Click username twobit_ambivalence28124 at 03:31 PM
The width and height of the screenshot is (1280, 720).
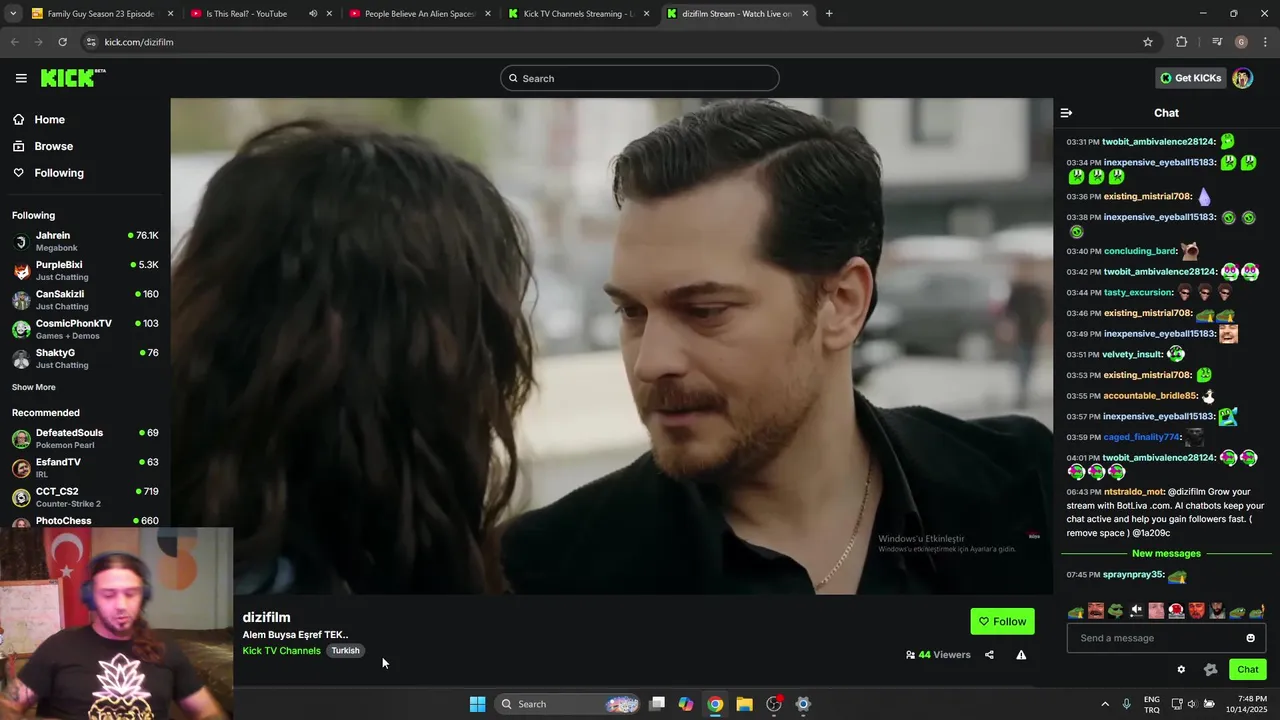(1158, 142)
